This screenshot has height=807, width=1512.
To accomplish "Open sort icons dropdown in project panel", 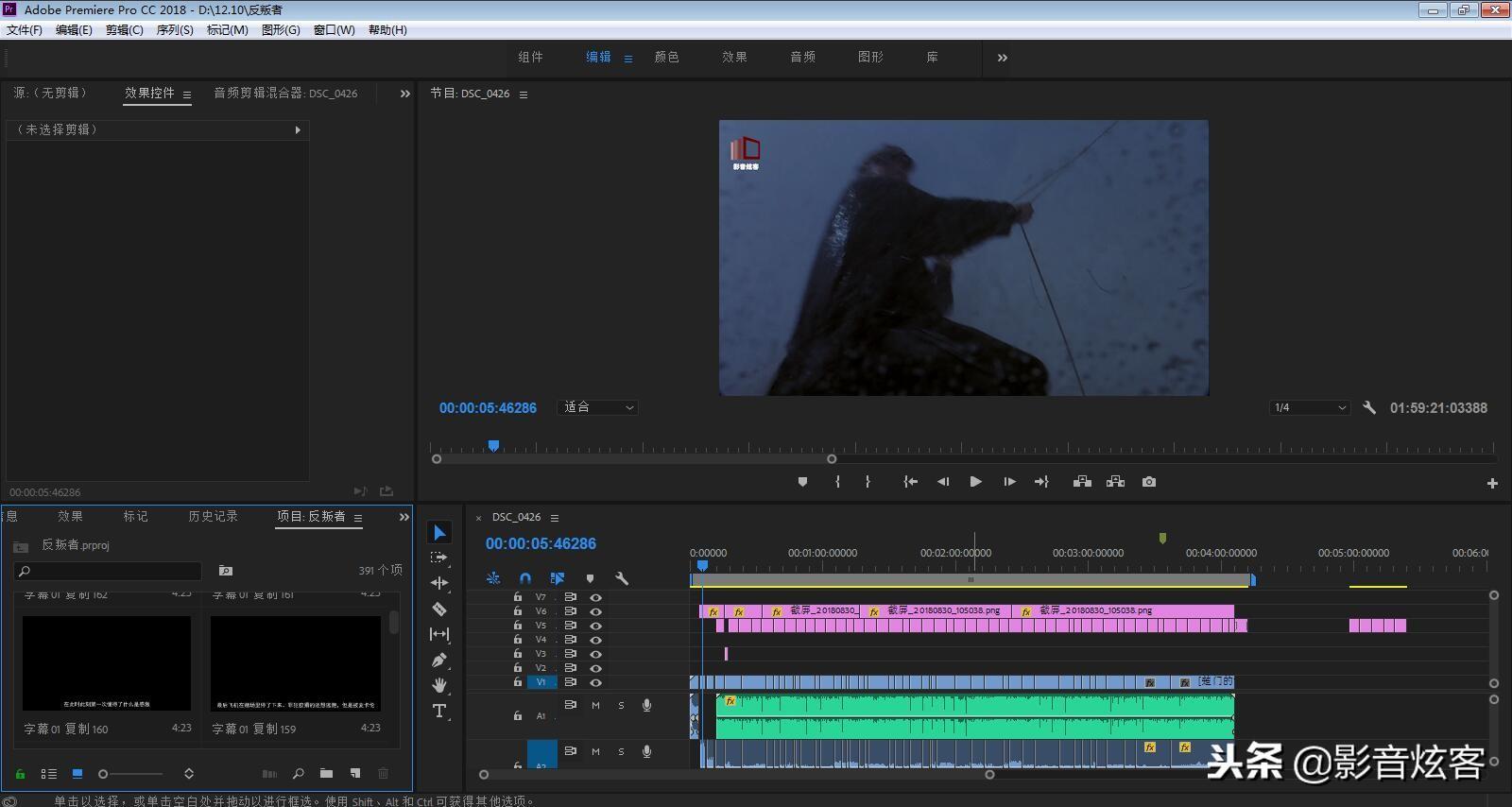I will tap(189, 773).
